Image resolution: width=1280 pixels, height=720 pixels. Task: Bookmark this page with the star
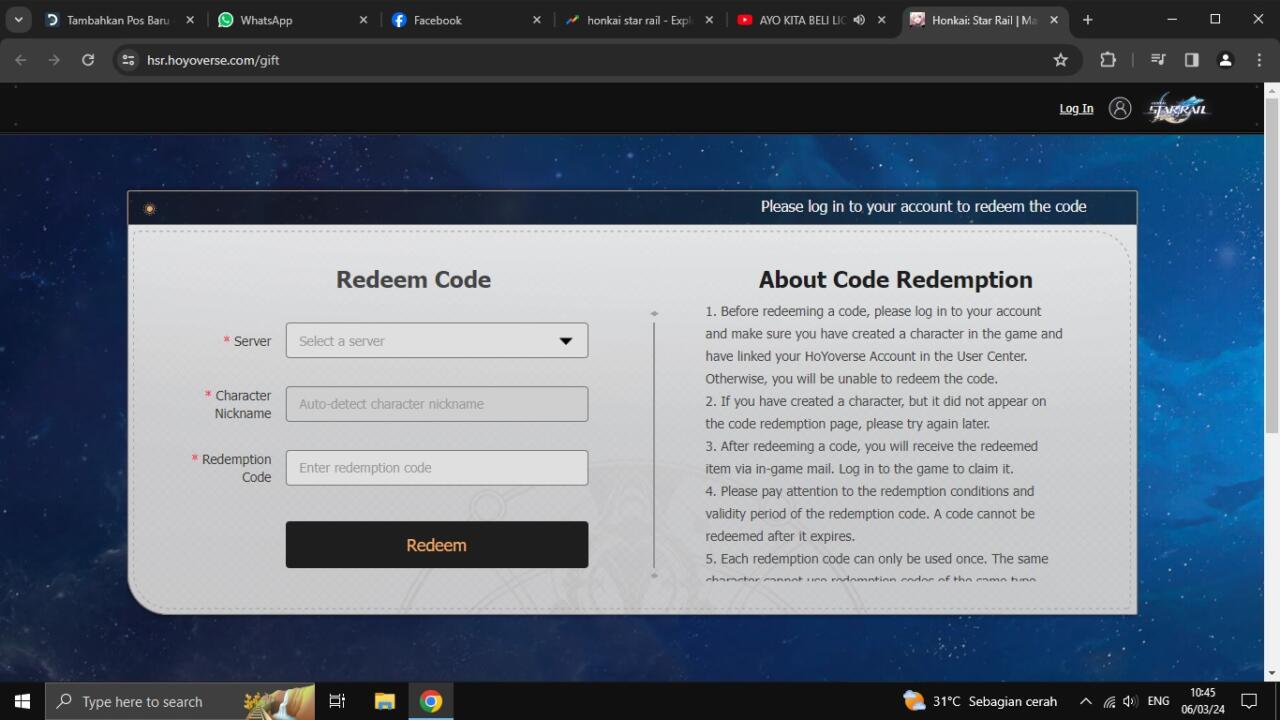[x=1061, y=60]
